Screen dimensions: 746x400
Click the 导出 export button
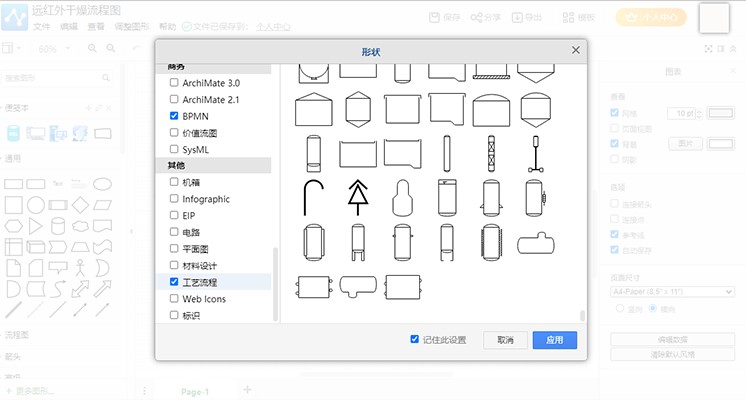[x=527, y=18]
